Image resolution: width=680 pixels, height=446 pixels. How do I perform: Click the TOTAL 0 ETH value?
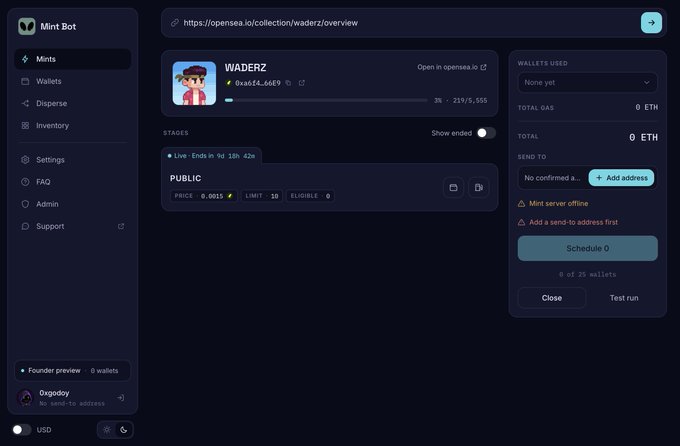click(644, 138)
